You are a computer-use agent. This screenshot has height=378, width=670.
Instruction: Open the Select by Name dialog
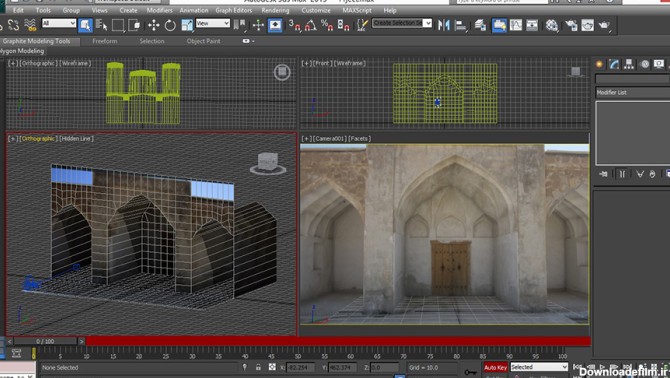click(x=101, y=25)
